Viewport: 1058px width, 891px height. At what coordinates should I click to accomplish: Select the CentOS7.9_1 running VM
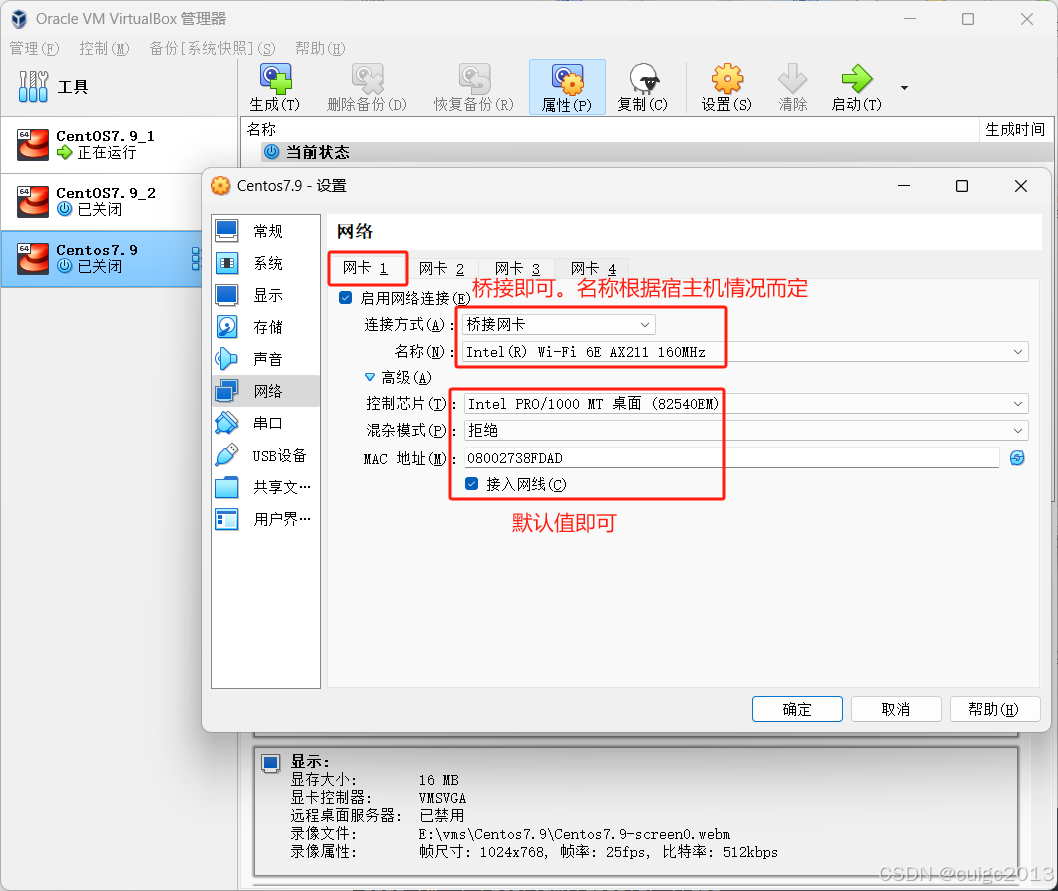click(119, 144)
